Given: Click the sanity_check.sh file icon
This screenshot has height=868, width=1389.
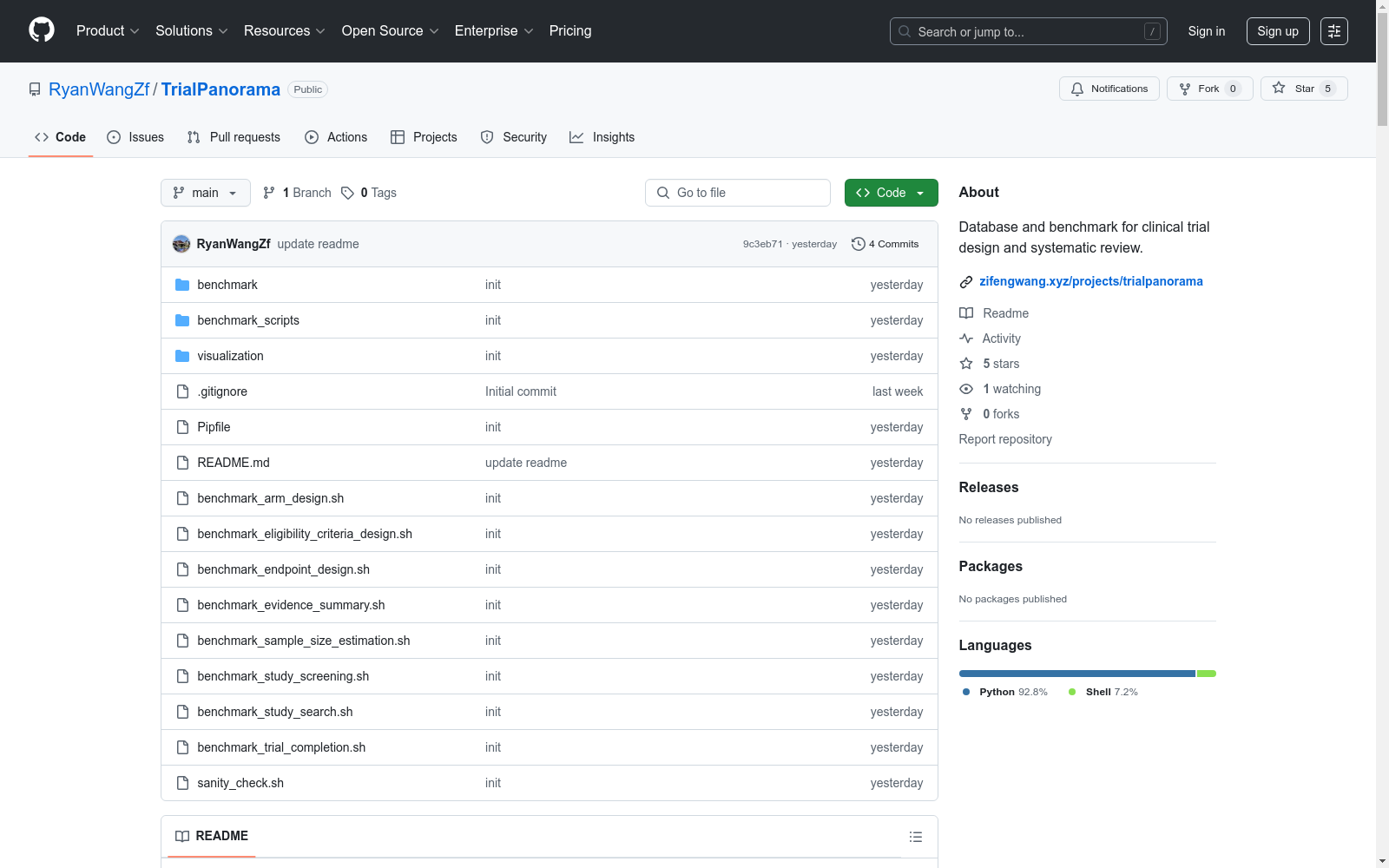Looking at the screenshot, I should [182, 783].
